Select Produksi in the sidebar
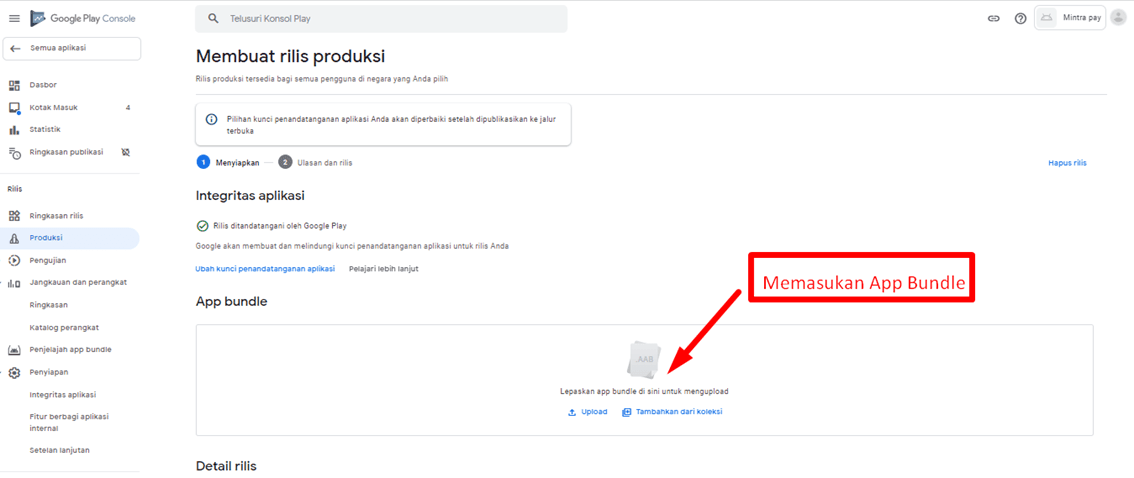The height and width of the screenshot is (478, 1134). [x=70, y=238]
